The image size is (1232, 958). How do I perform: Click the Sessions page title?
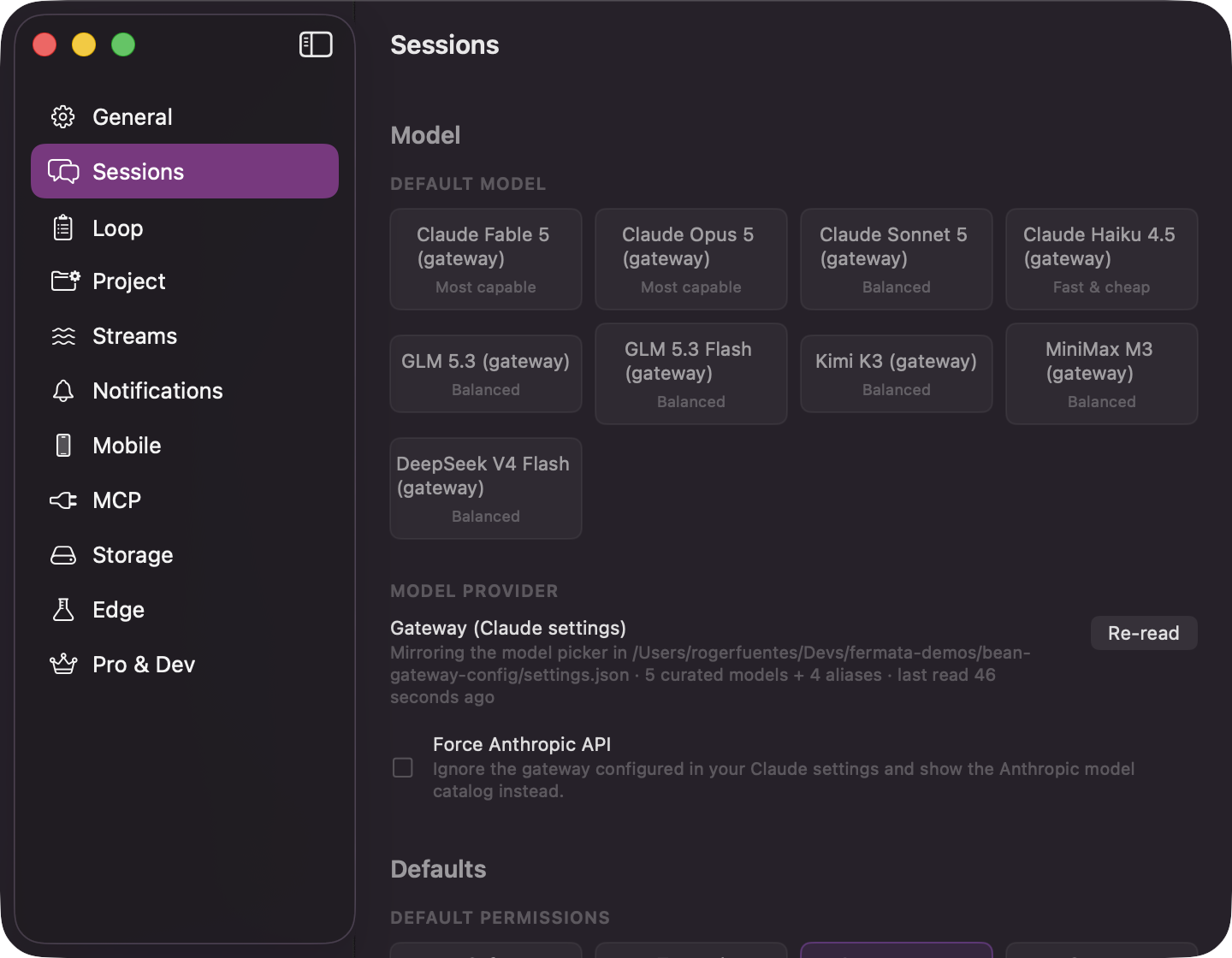[445, 44]
